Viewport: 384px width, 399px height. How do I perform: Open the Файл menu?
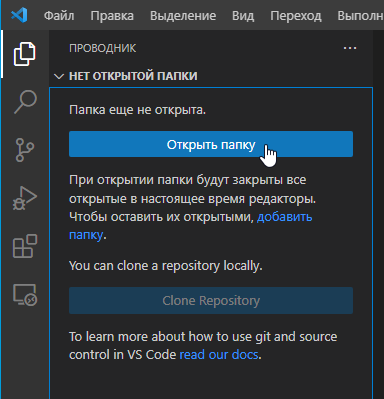[59, 16]
